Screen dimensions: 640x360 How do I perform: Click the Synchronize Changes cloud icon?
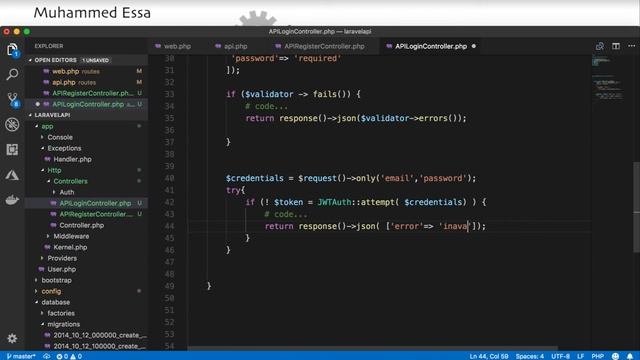47,356
